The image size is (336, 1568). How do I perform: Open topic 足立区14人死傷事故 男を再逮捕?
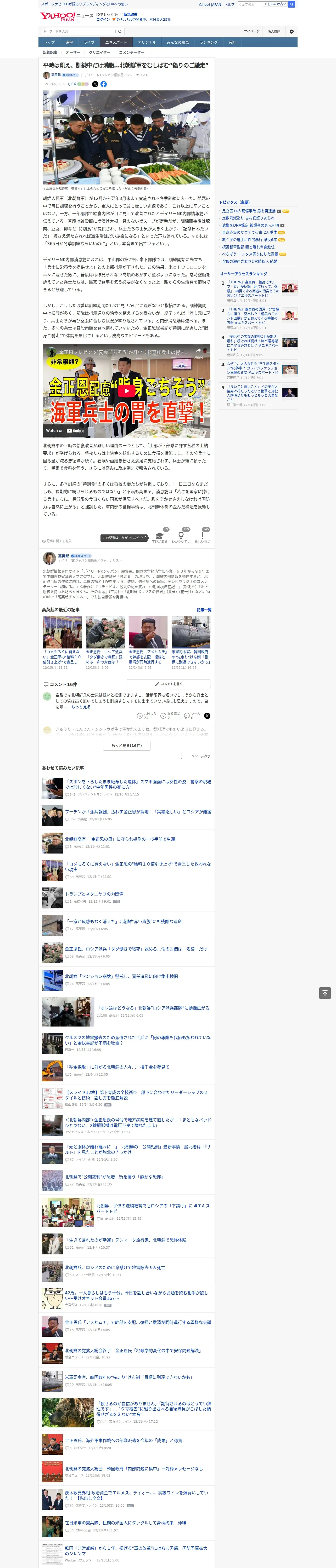coord(249,211)
